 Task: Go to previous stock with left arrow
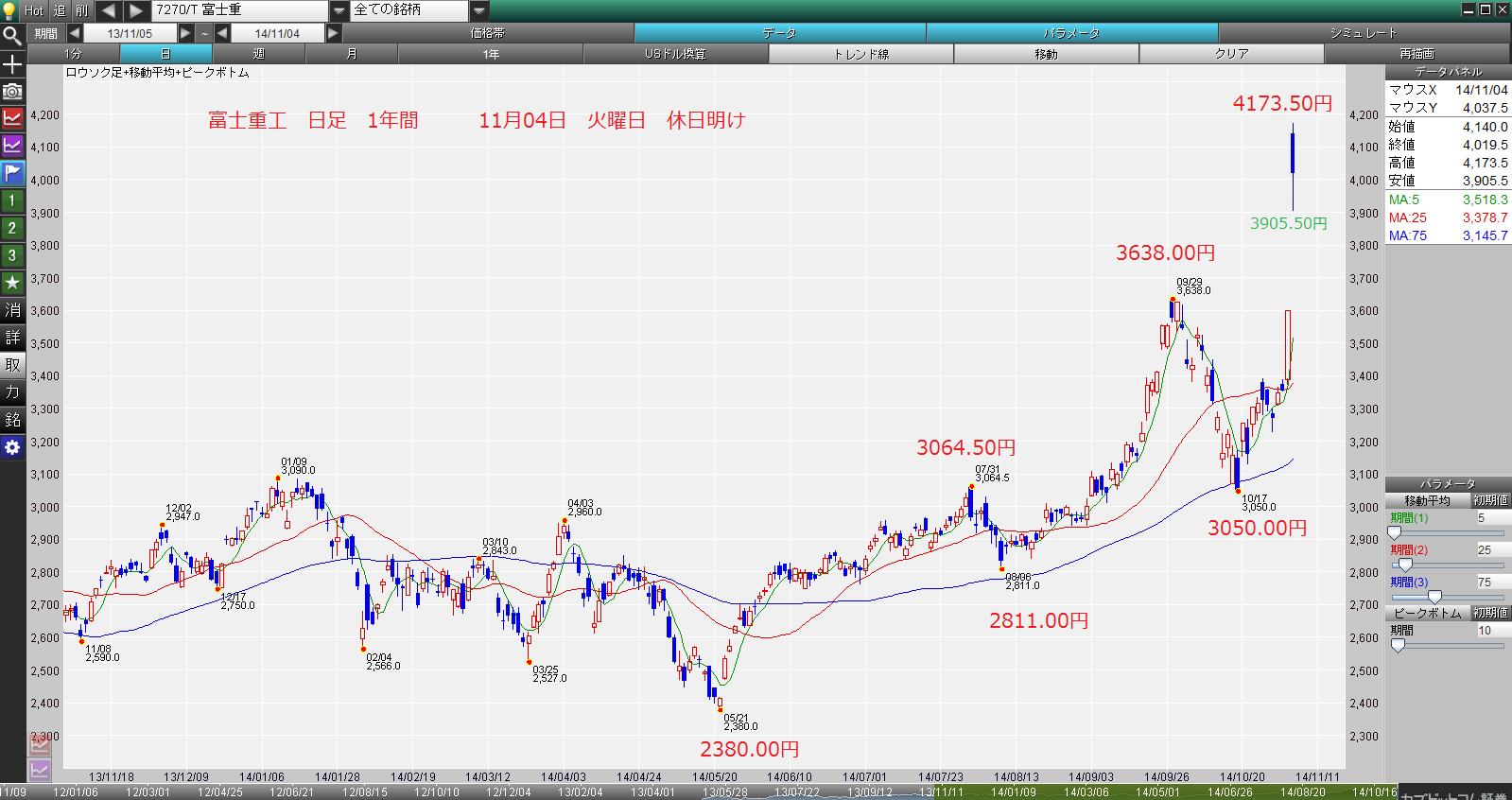(x=109, y=10)
